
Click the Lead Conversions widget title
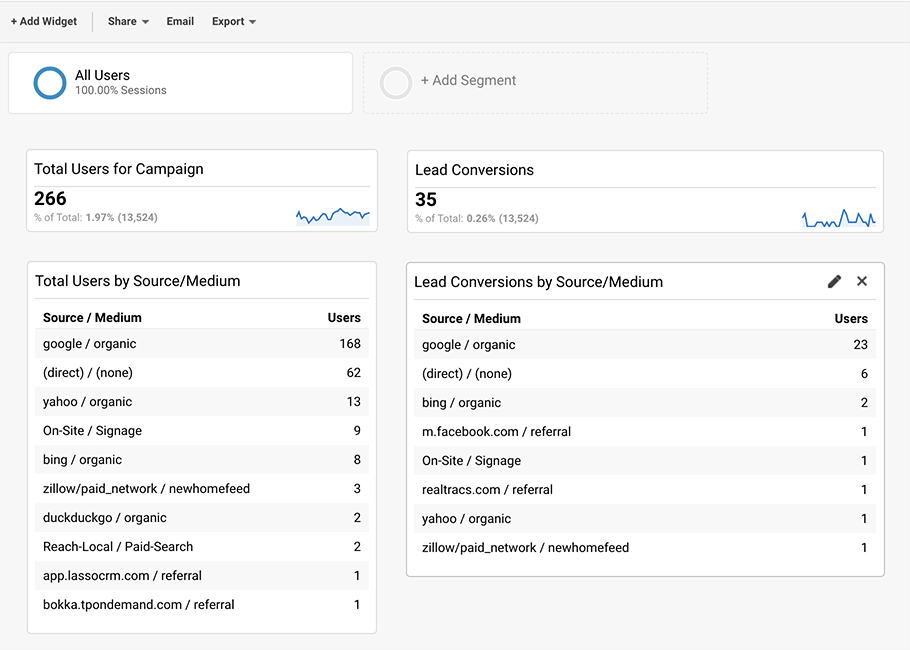click(474, 170)
